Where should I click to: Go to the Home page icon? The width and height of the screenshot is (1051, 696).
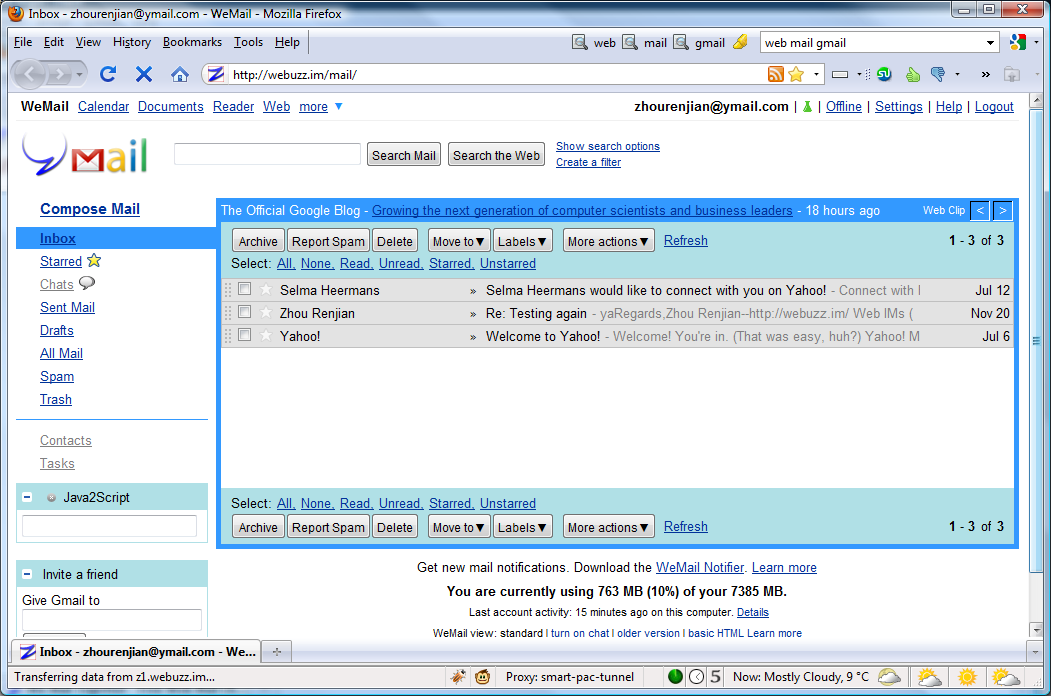pos(179,74)
